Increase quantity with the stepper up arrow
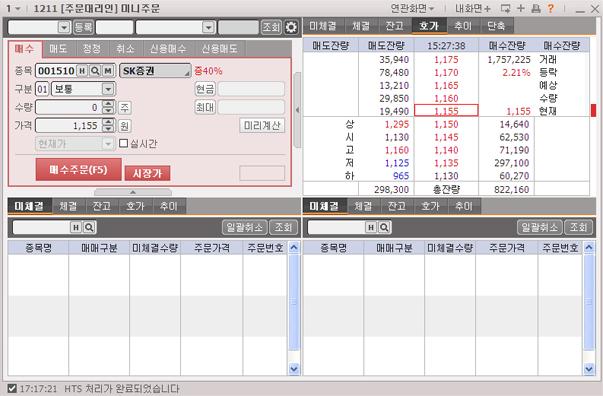 point(109,104)
